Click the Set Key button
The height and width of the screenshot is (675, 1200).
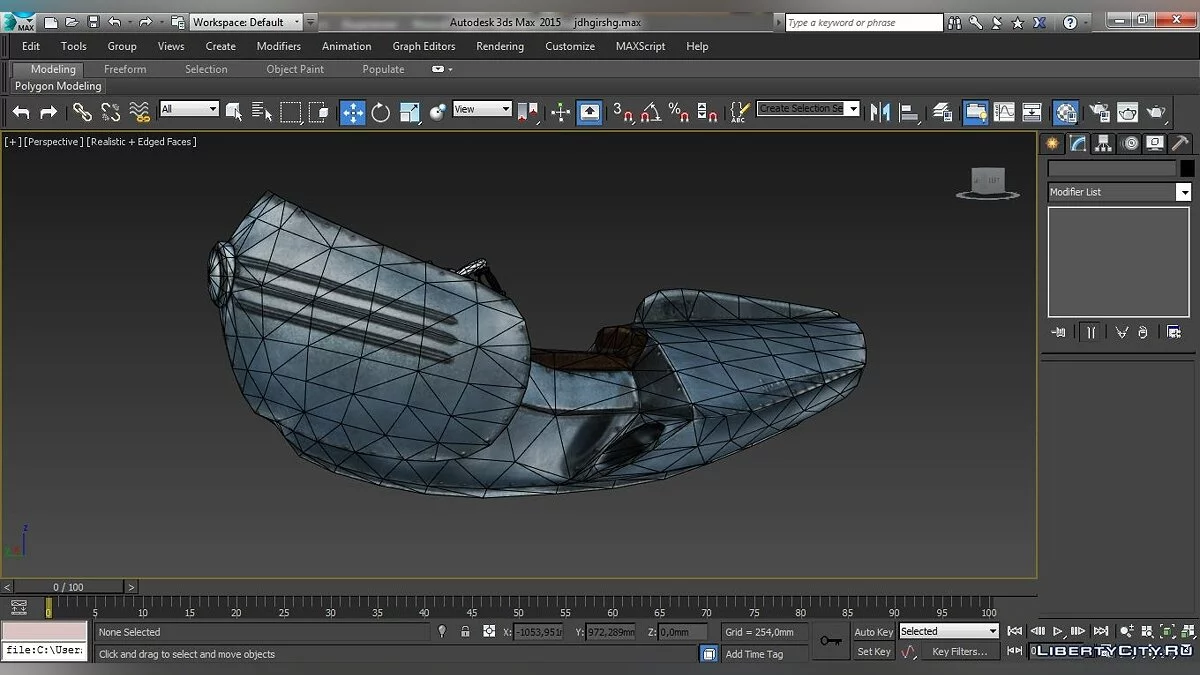pos(873,652)
